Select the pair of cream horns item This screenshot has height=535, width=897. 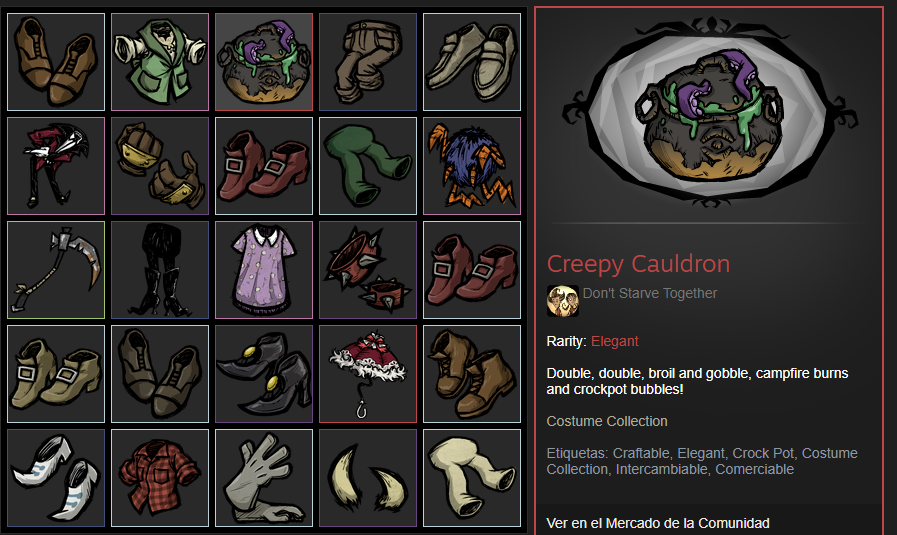[x=368, y=478]
